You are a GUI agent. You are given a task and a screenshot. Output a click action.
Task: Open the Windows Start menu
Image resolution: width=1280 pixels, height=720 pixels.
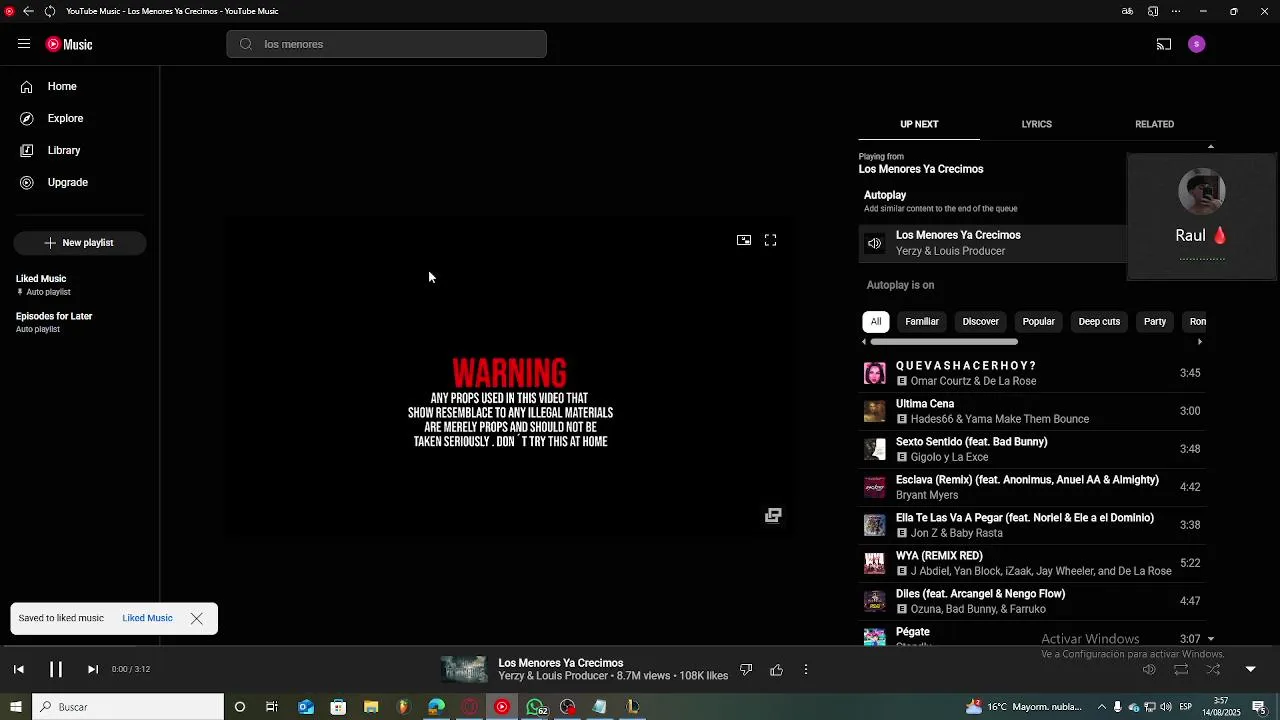coord(15,707)
